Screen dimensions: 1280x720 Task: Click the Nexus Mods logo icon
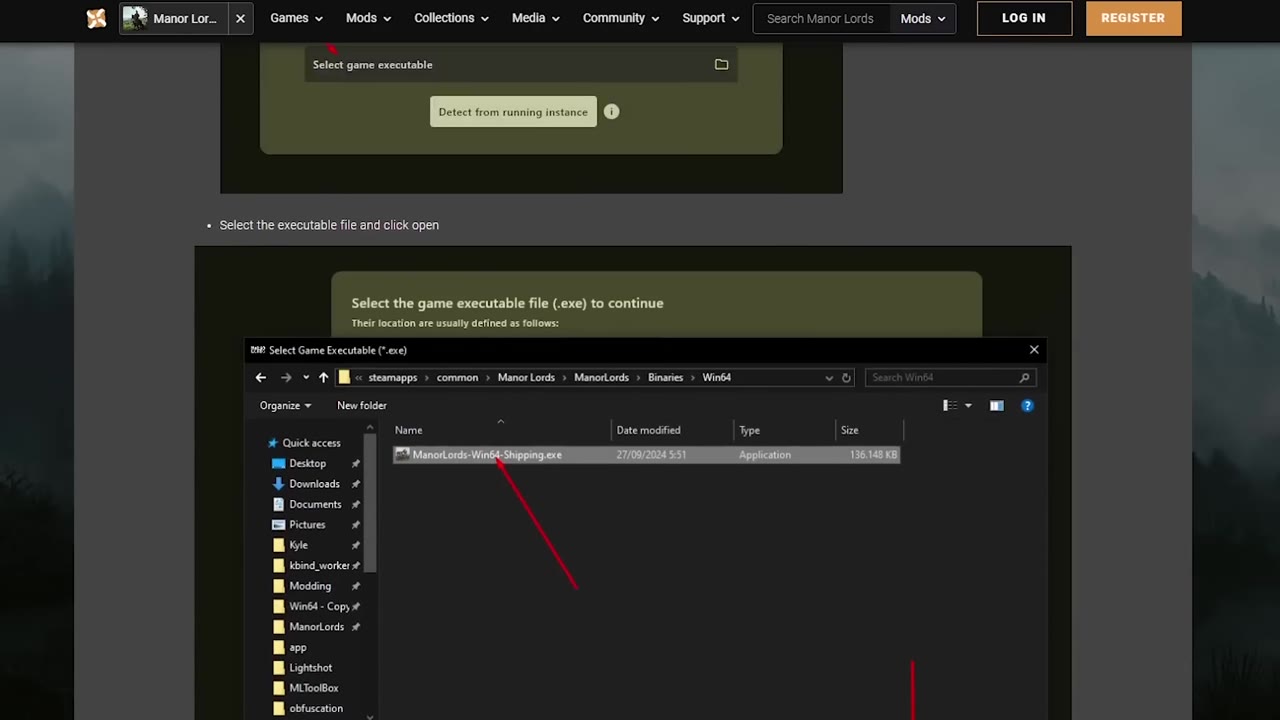(96, 18)
